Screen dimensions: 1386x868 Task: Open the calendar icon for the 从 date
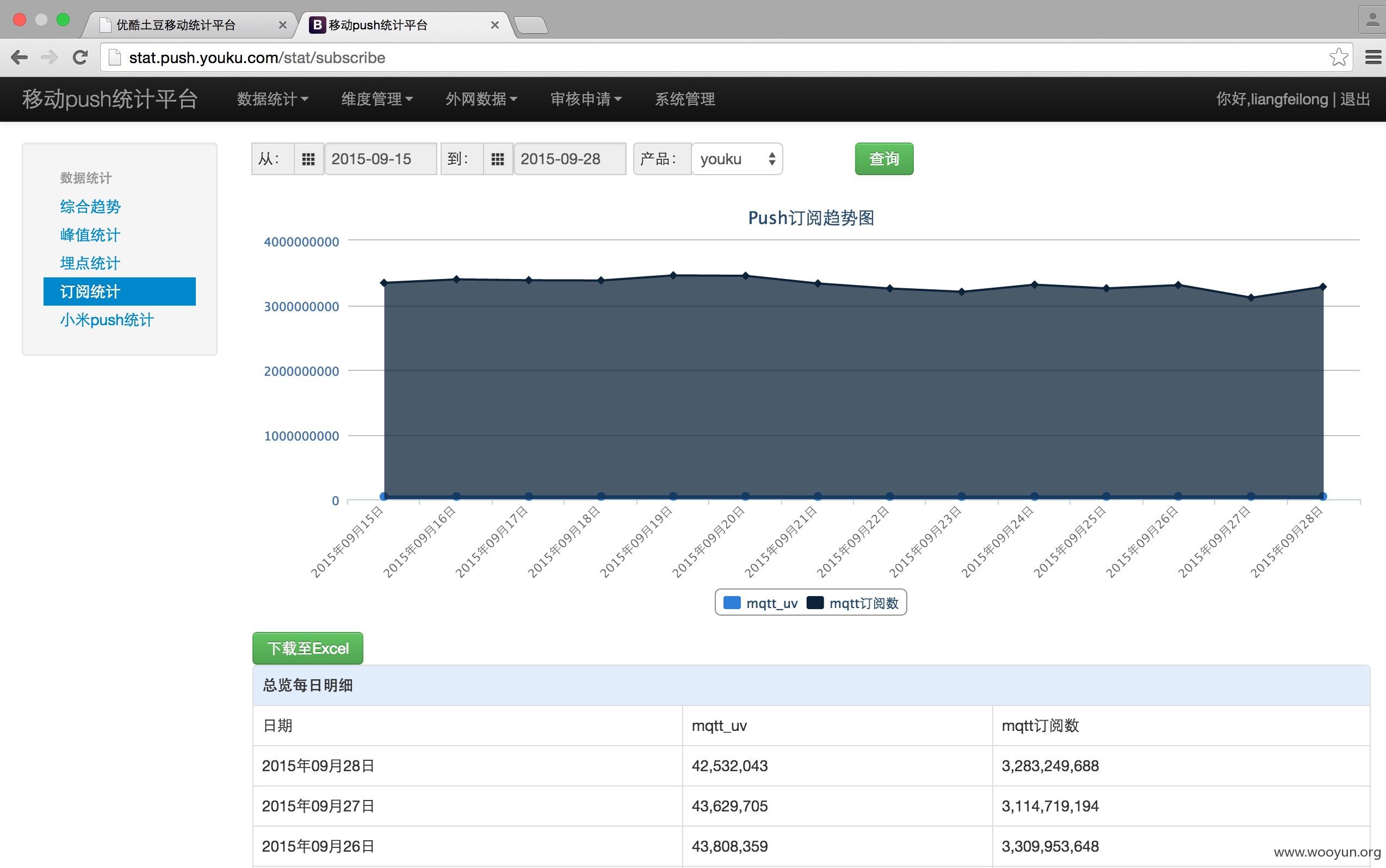[308, 159]
